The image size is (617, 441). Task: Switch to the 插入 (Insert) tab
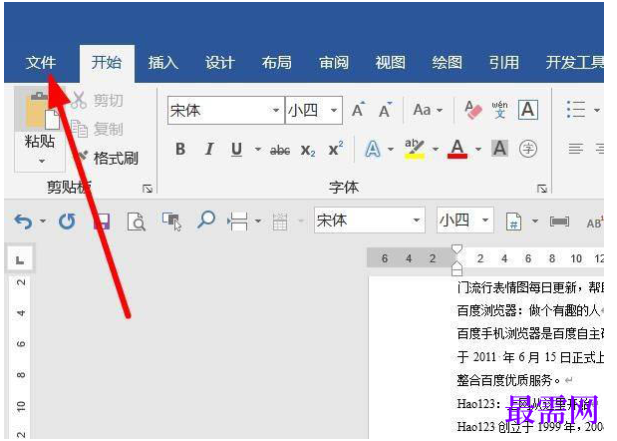pyautogui.click(x=163, y=63)
